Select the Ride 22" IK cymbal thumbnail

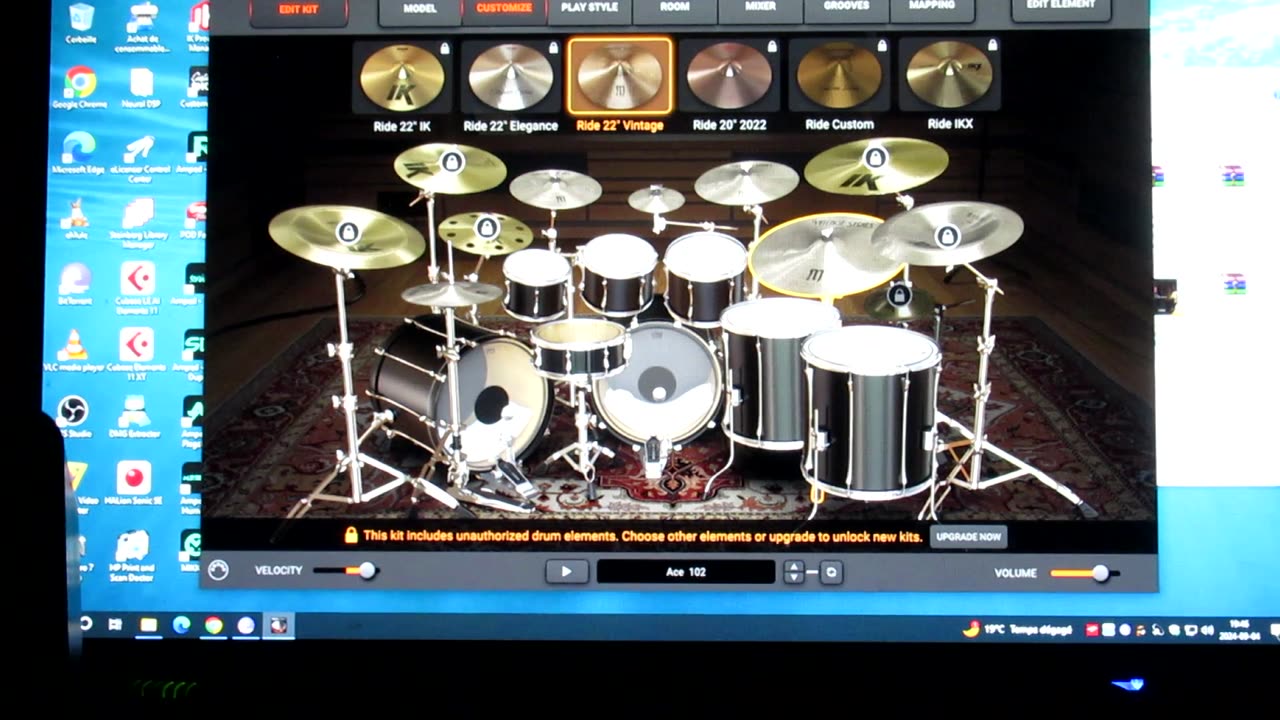pos(402,77)
